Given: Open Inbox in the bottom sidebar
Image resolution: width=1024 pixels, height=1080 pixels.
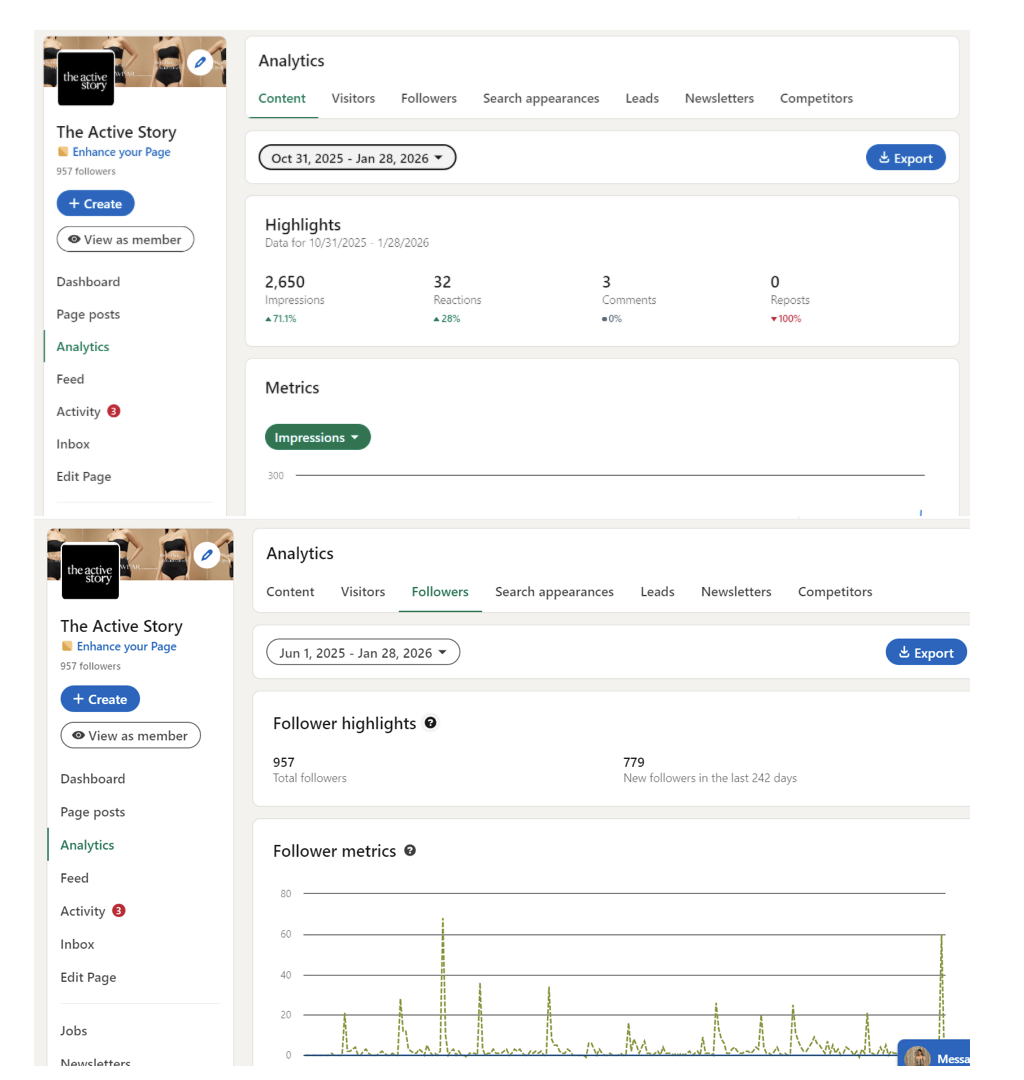Looking at the screenshot, I should 77,944.
